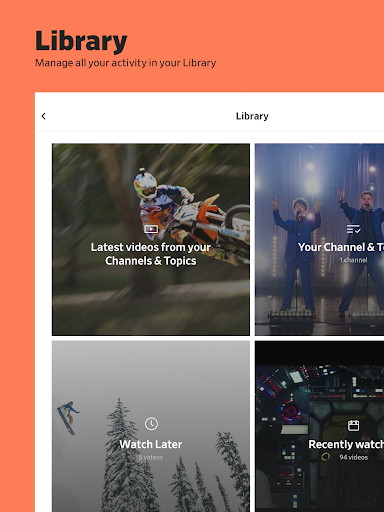
Task: Click the 5 videos count under Watch Later
Action: tap(151, 457)
